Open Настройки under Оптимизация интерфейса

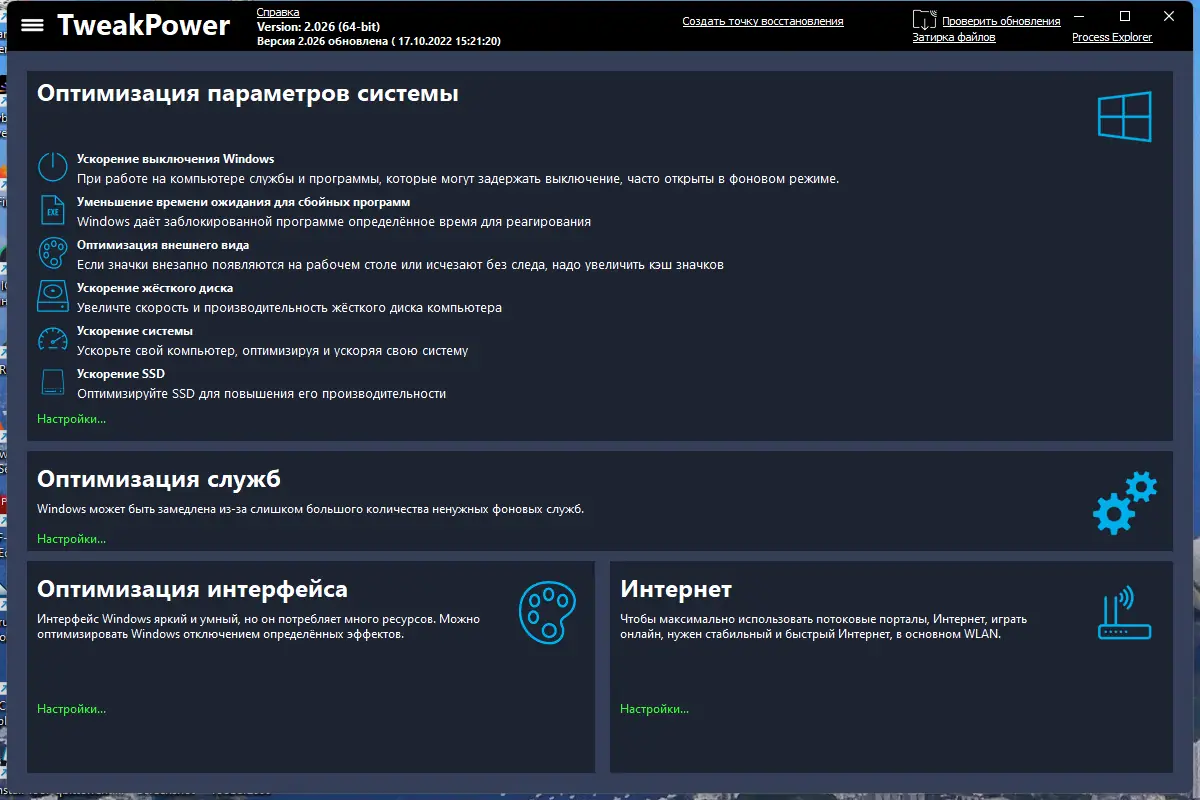(x=71, y=709)
